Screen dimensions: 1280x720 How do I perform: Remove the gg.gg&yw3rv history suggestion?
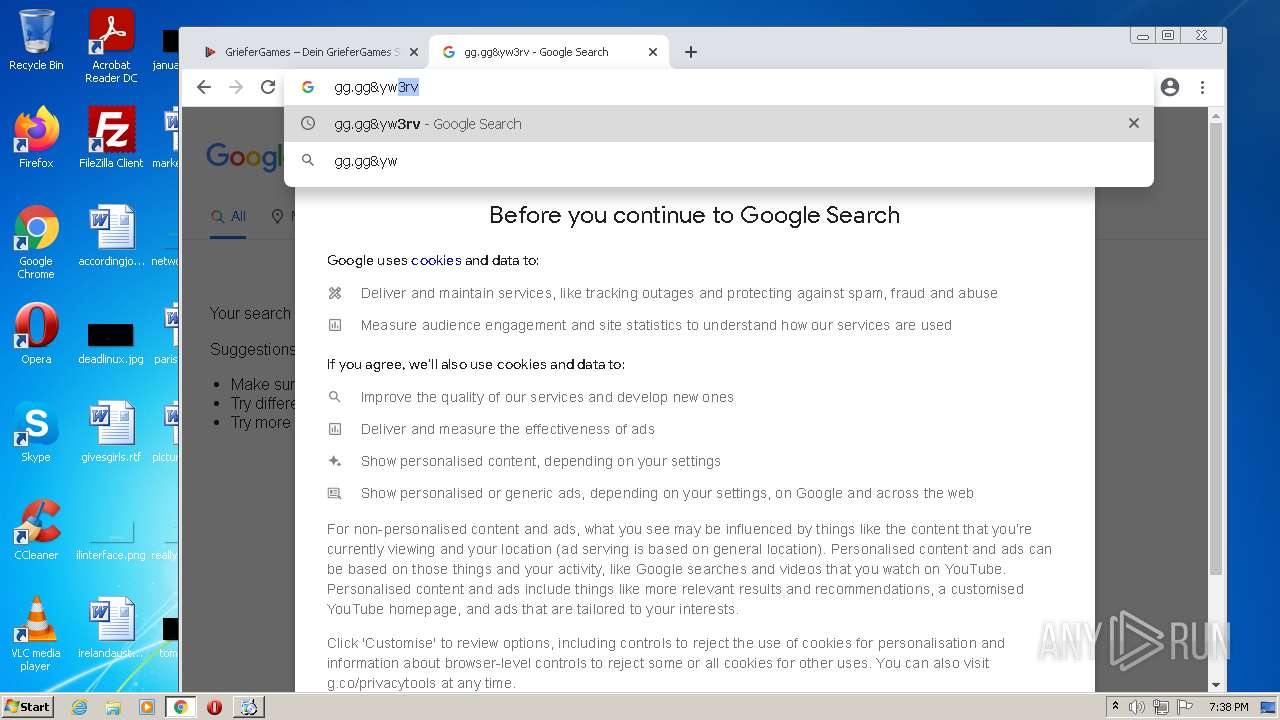point(1133,123)
